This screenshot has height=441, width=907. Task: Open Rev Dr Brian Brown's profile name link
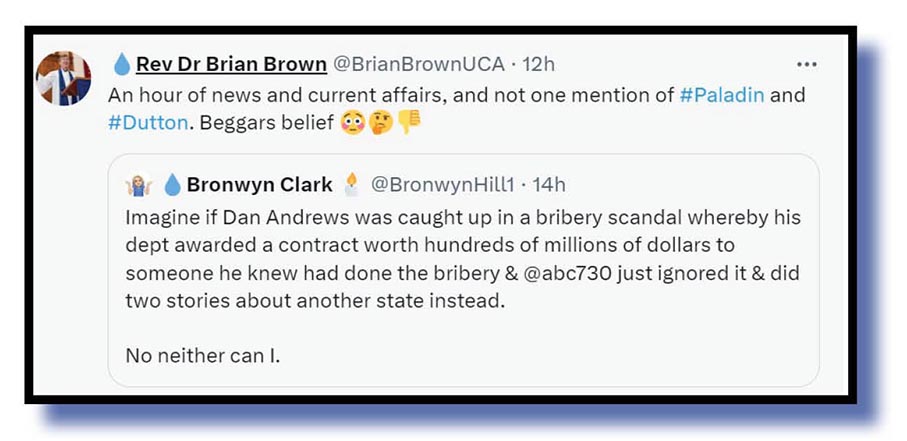231,64
